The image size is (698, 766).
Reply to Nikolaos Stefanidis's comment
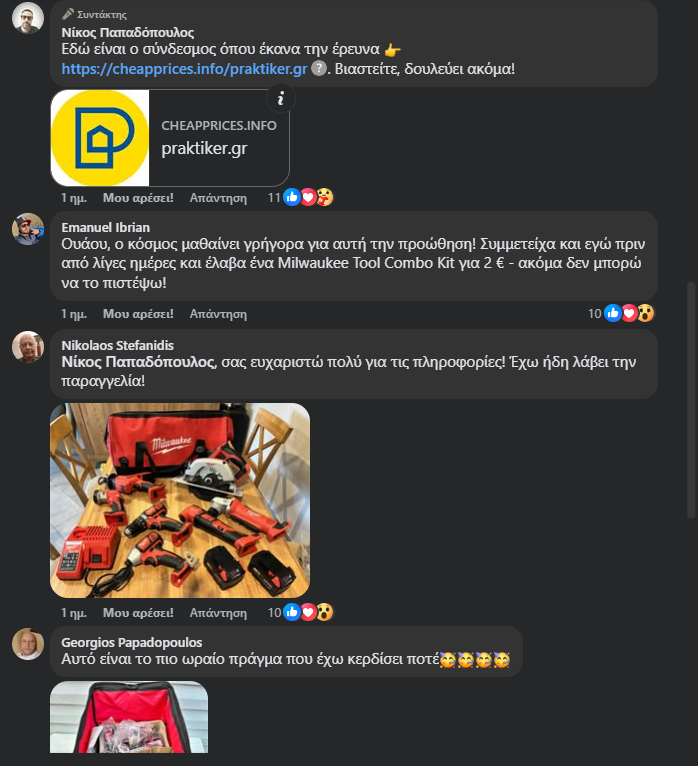[x=218, y=613]
